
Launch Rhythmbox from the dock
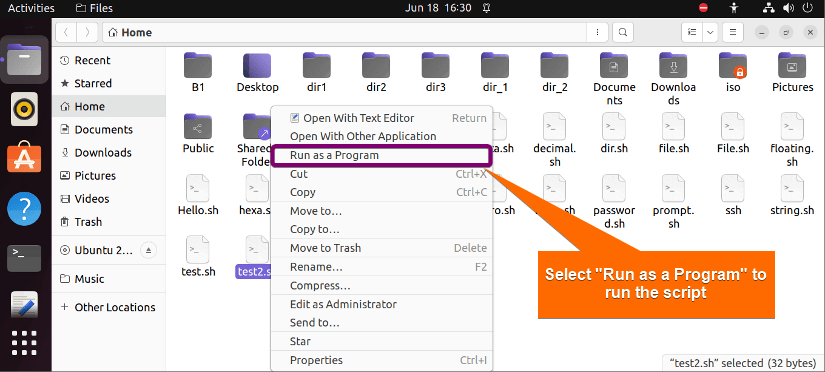[x=24, y=109]
